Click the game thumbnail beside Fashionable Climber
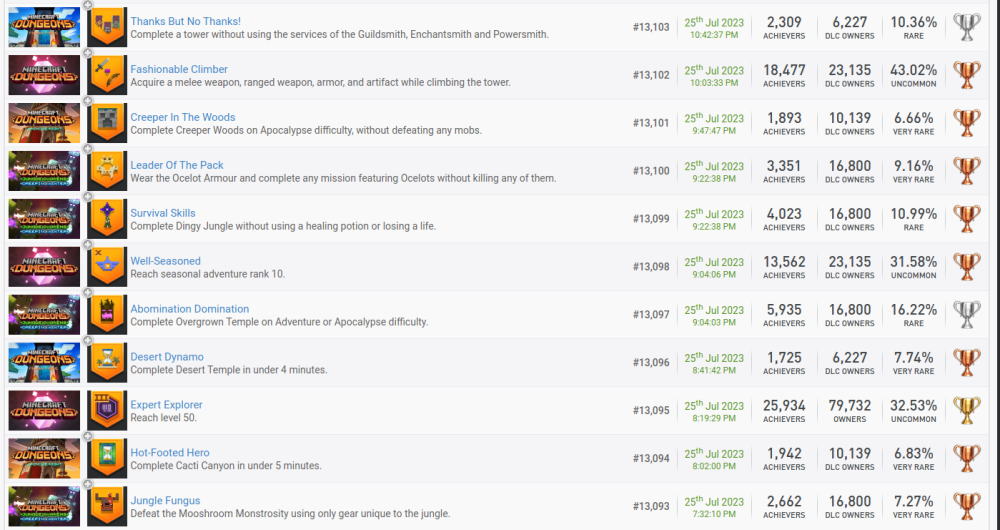The image size is (1000, 530). (44, 76)
